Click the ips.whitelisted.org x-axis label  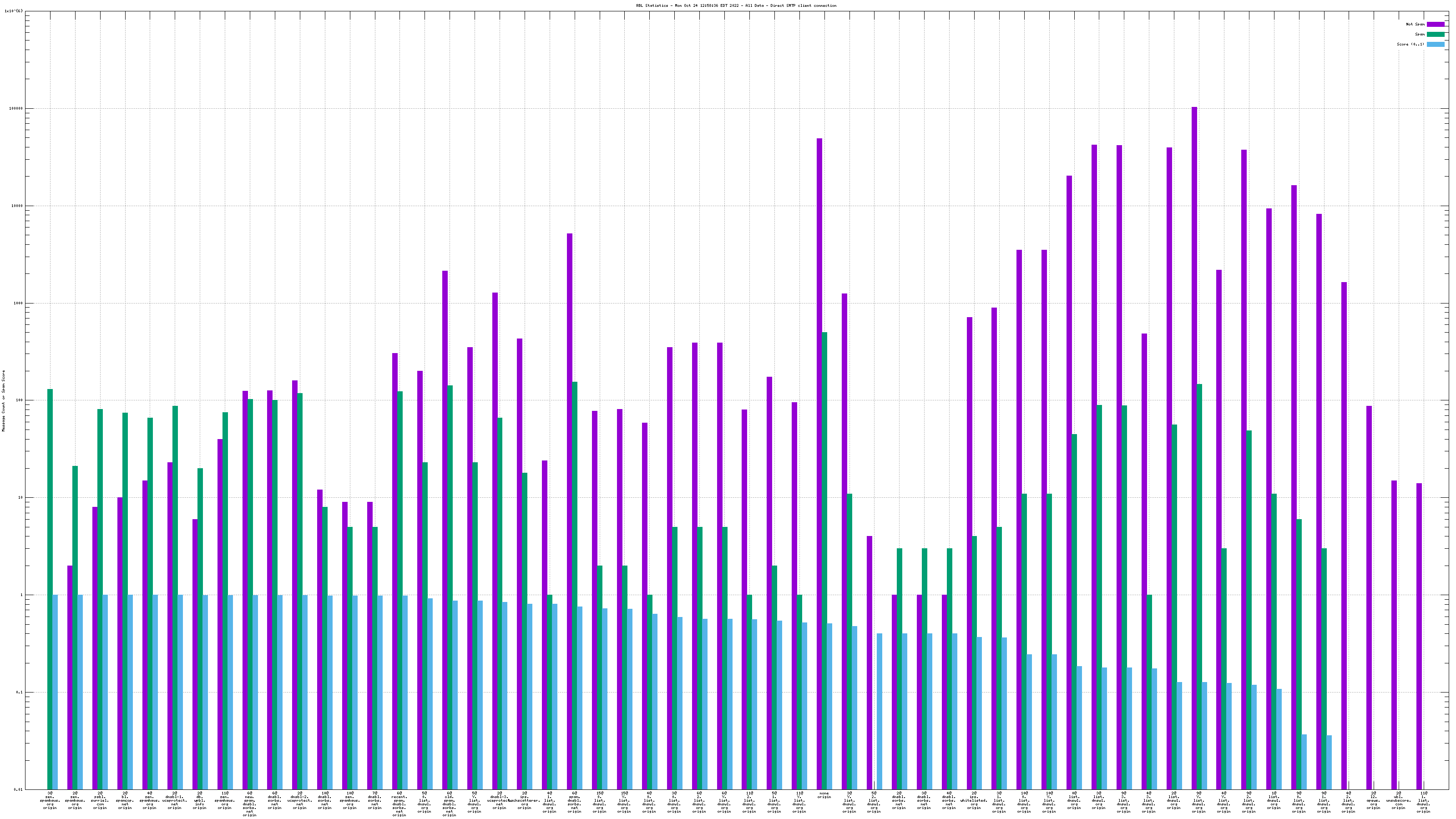[974, 800]
